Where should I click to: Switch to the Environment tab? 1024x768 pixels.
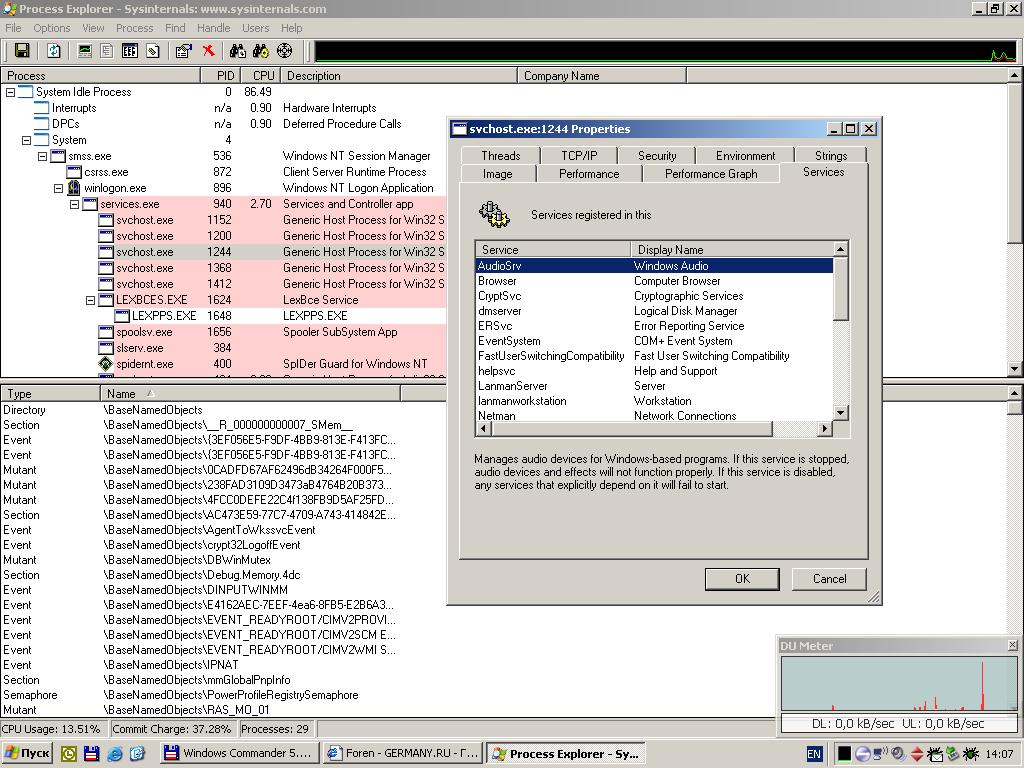[745, 155]
